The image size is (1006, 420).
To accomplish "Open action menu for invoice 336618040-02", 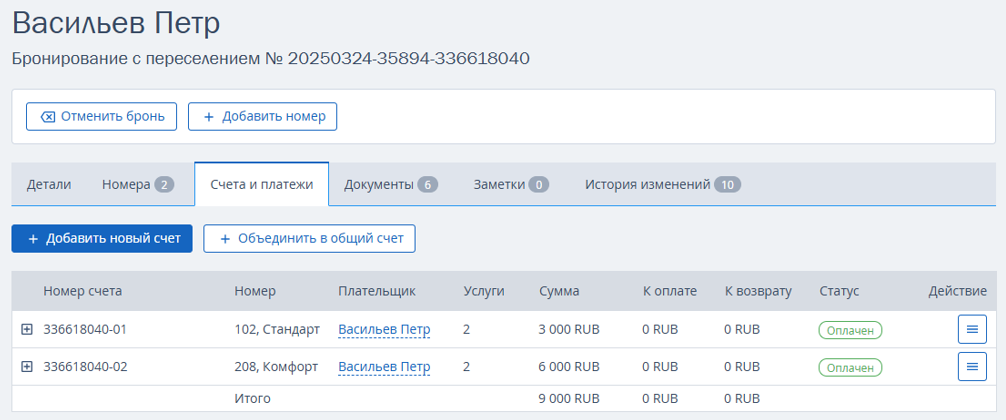I will coord(972,366).
